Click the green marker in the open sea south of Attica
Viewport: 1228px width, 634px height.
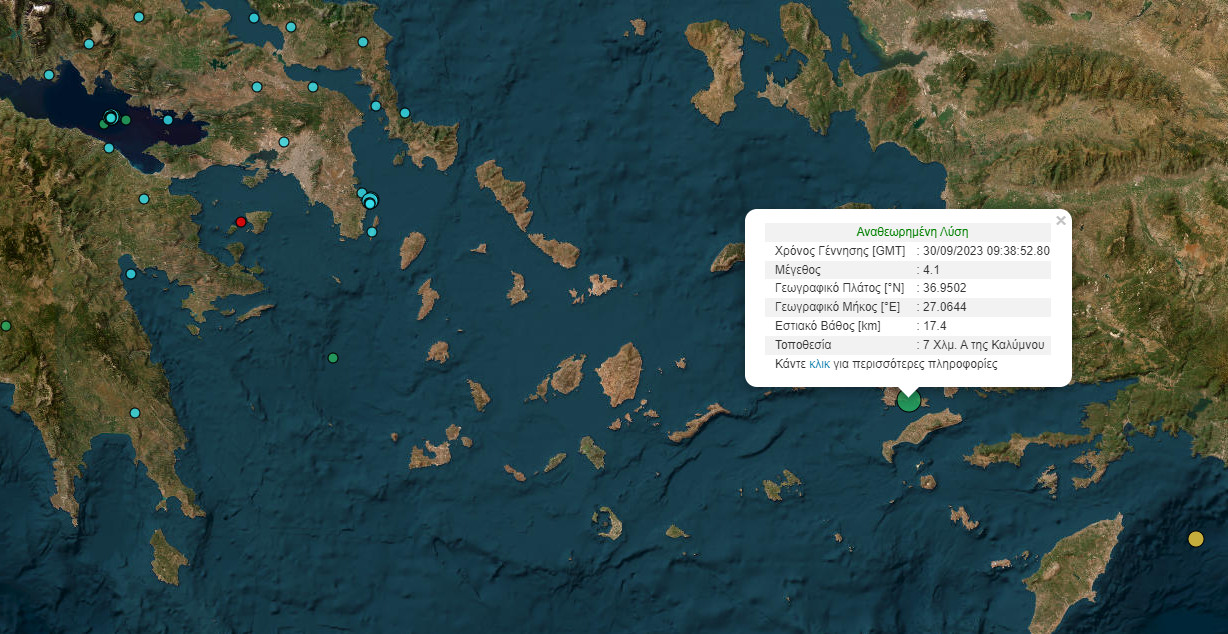[333, 358]
